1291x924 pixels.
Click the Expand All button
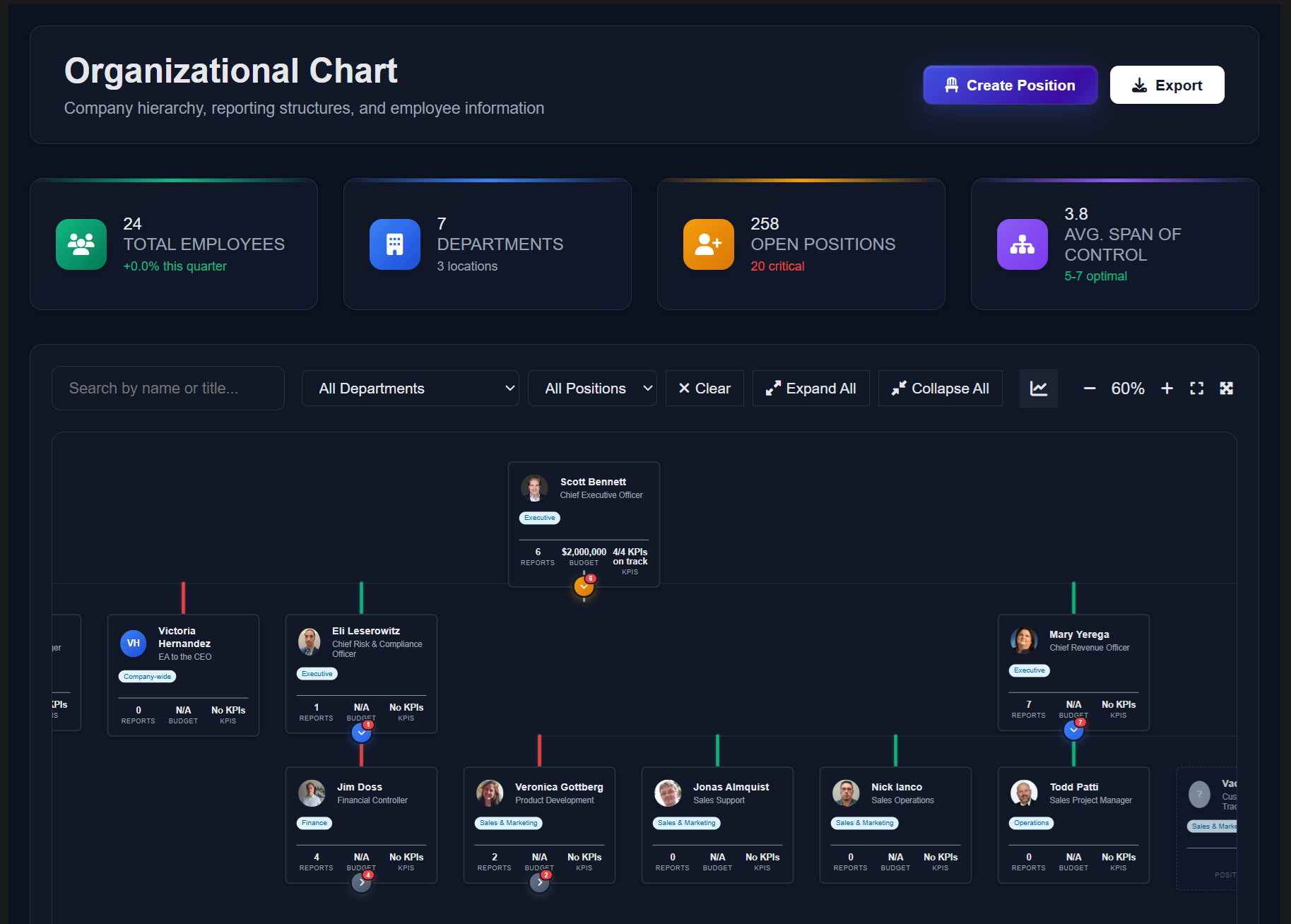point(810,388)
